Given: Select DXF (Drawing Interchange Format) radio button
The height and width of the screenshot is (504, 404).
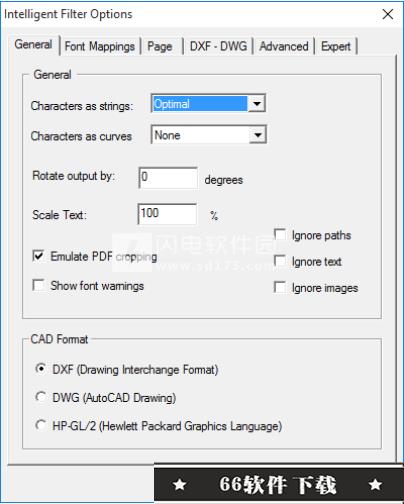Looking at the screenshot, I should [x=41, y=369].
